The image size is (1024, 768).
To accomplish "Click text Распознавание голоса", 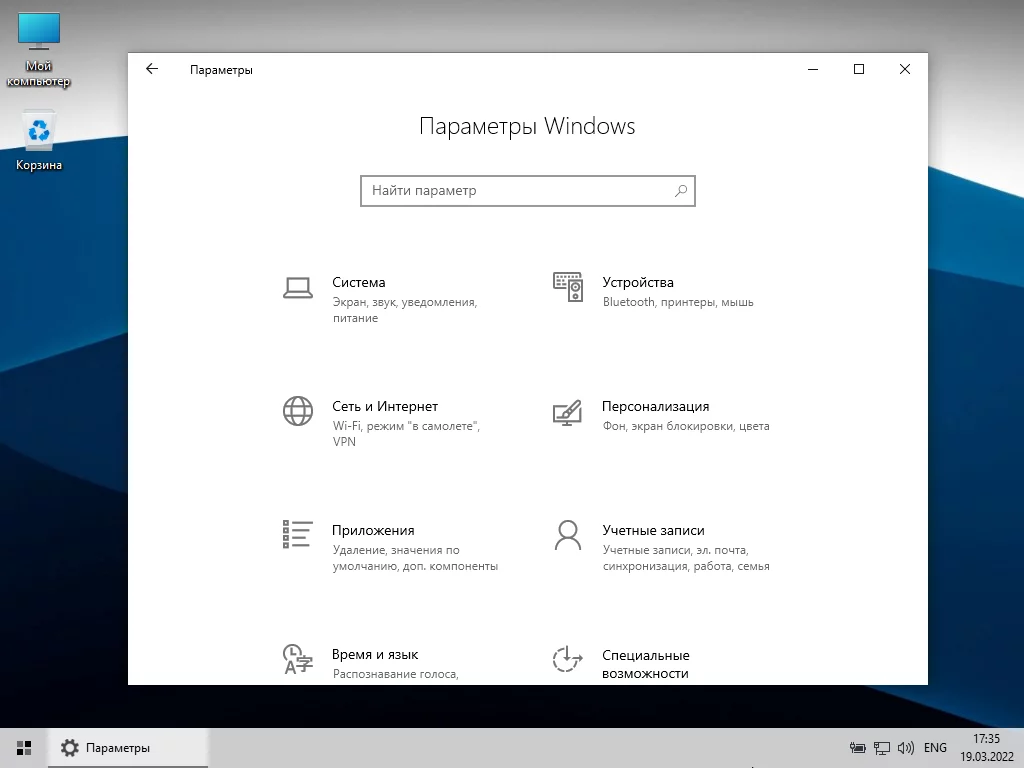I will (396, 674).
